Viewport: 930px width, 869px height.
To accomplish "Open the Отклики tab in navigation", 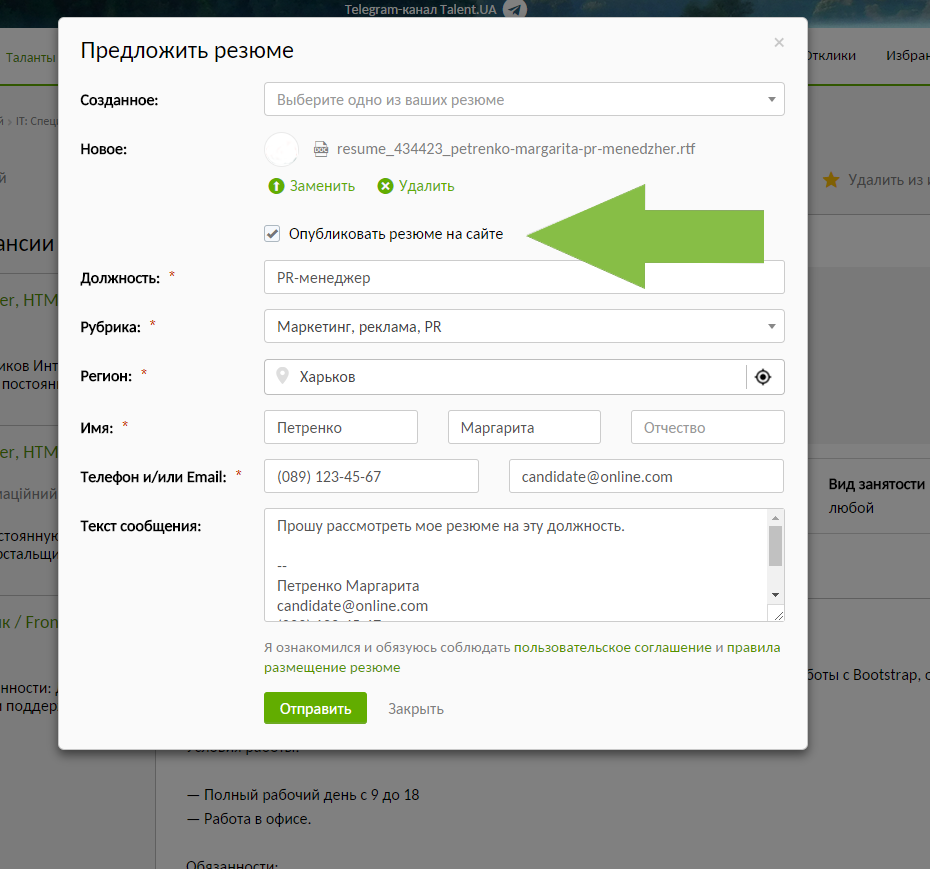I will [831, 56].
